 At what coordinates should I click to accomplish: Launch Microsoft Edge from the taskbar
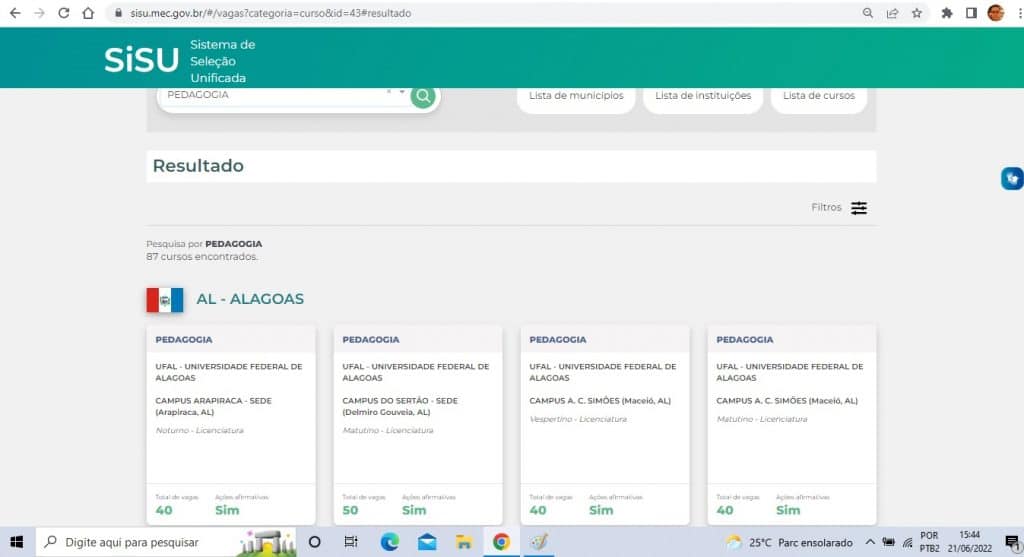click(x=390, y=542)
